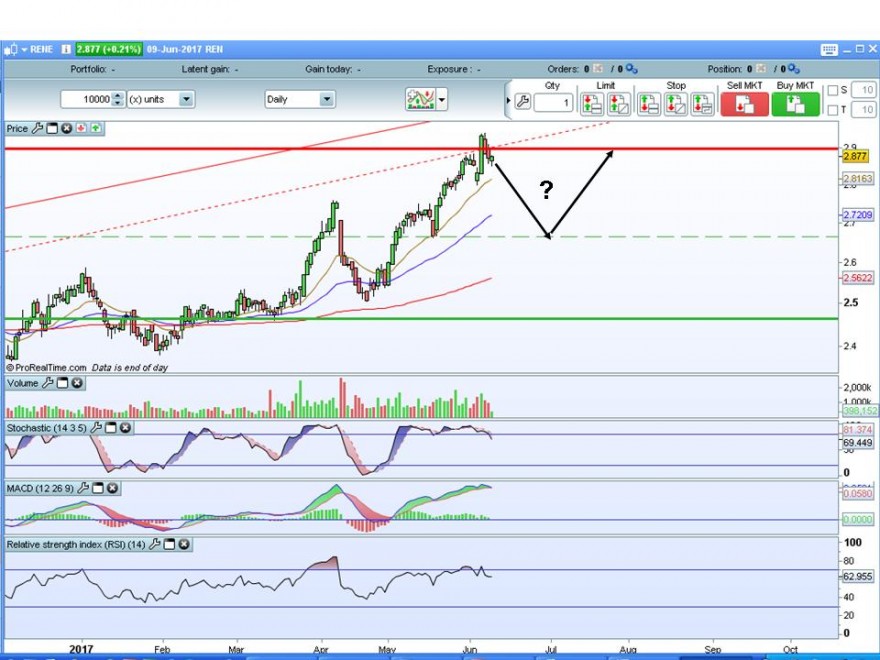The height and width of the screenshot is (660, 880).
Task: Click first Stop order icon
Action: (649, 104)
